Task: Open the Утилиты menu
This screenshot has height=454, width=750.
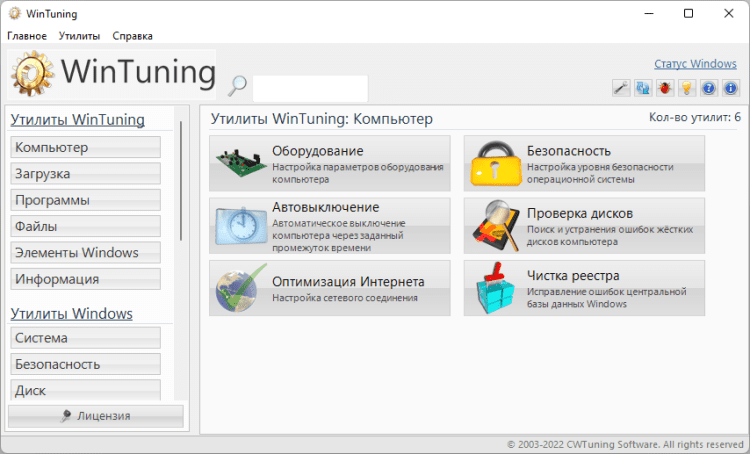Action: click(x=79, y=36)
